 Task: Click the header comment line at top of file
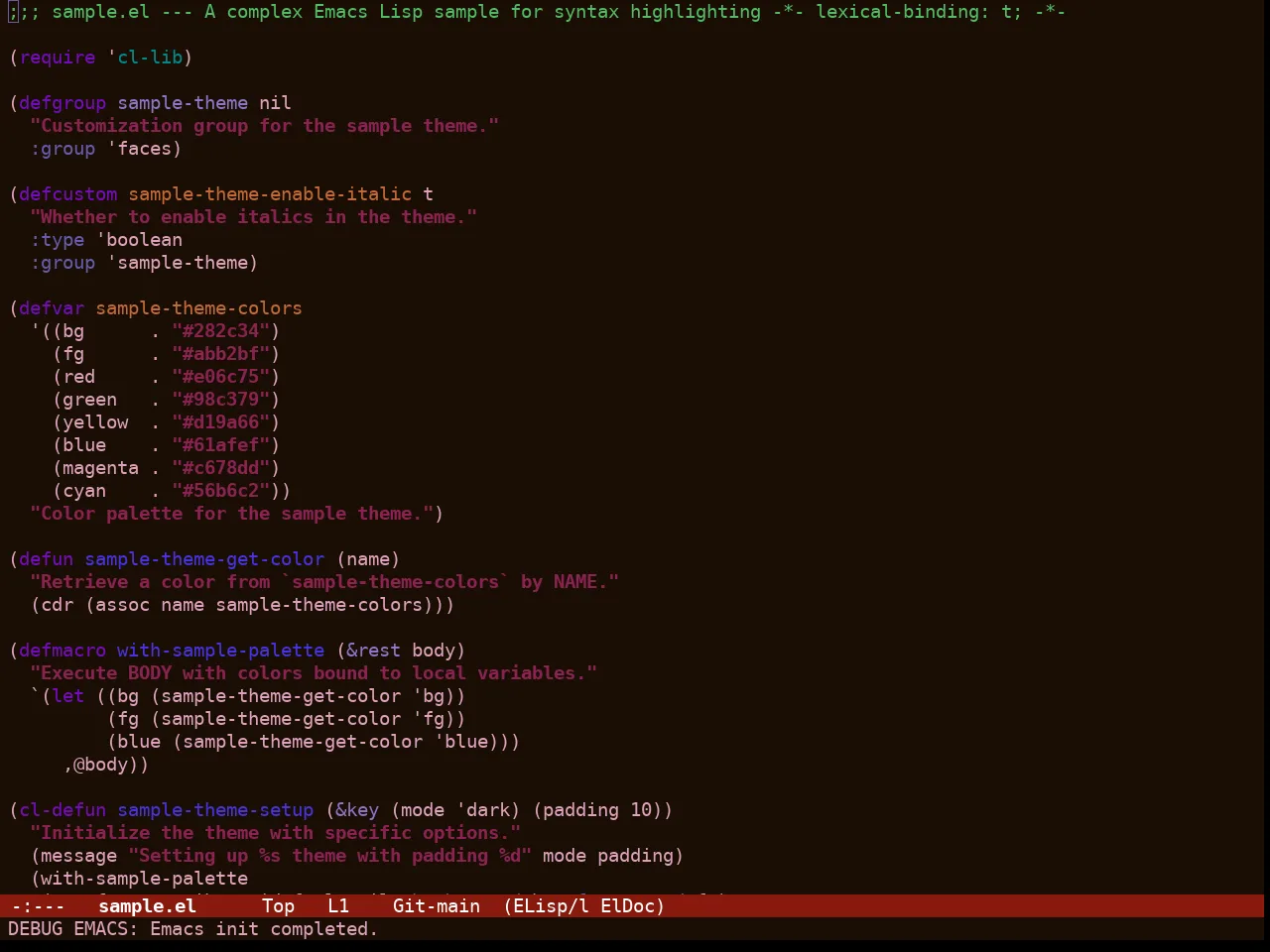(537, 12)
